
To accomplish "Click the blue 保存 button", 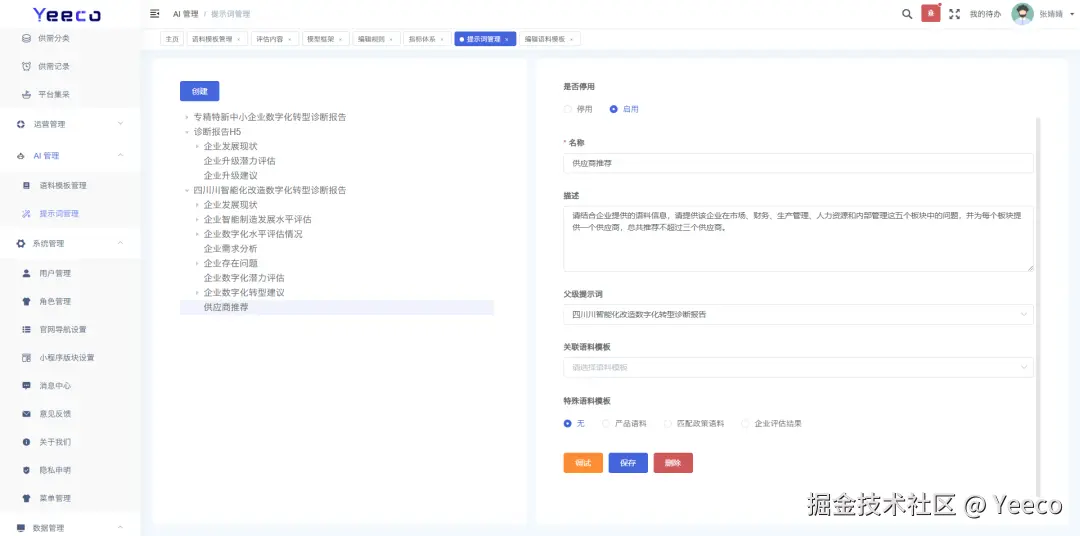I will 628,463.
